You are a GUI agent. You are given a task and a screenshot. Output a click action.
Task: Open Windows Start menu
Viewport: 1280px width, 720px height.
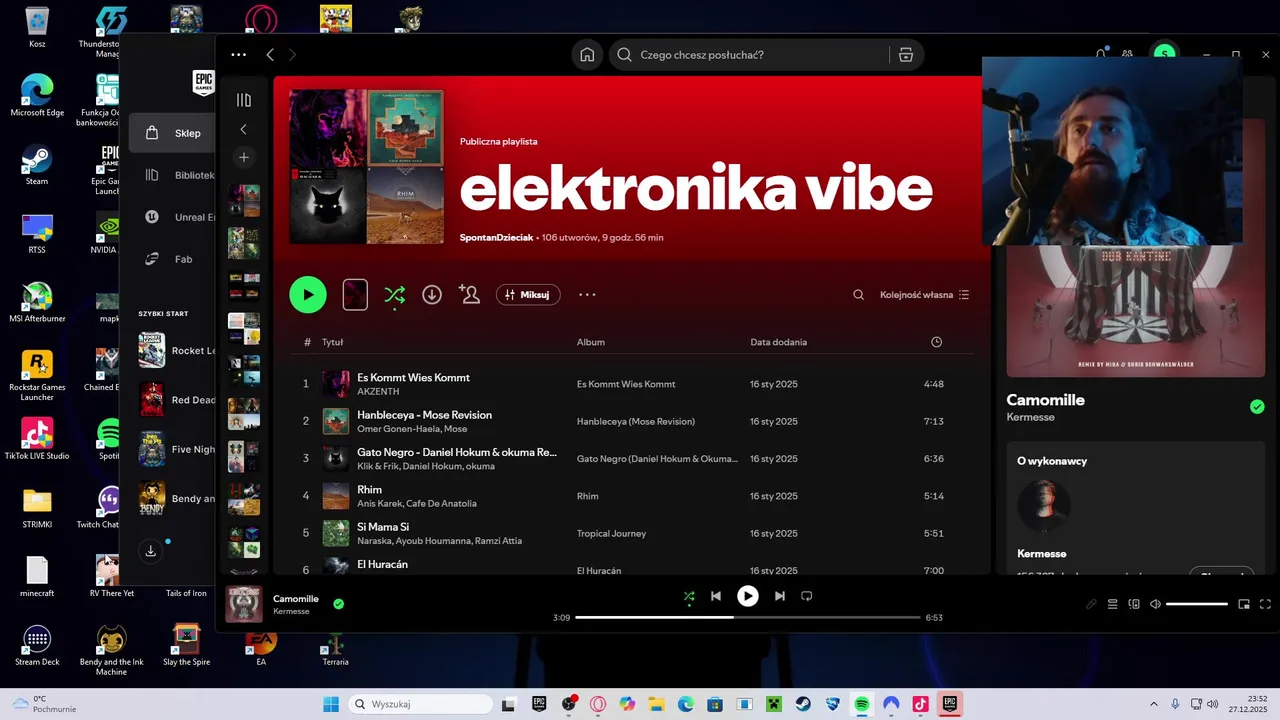coord(331,704)
